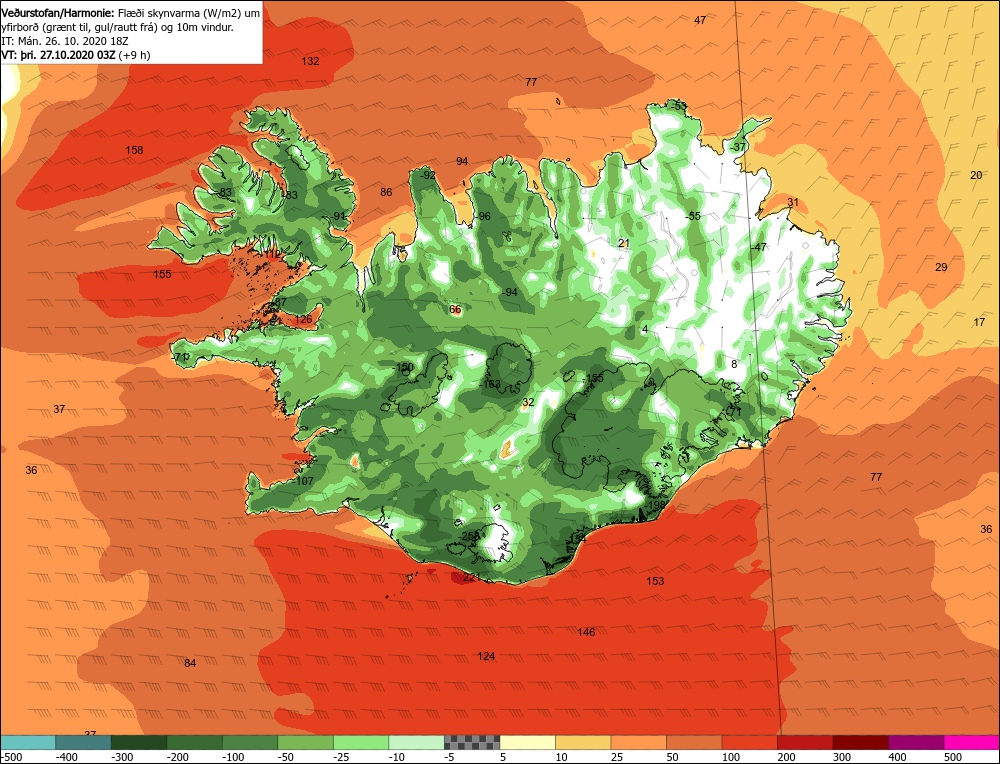Pick the legend swatch between -100 and -50

pyautogui.click(x=250, y=742)
